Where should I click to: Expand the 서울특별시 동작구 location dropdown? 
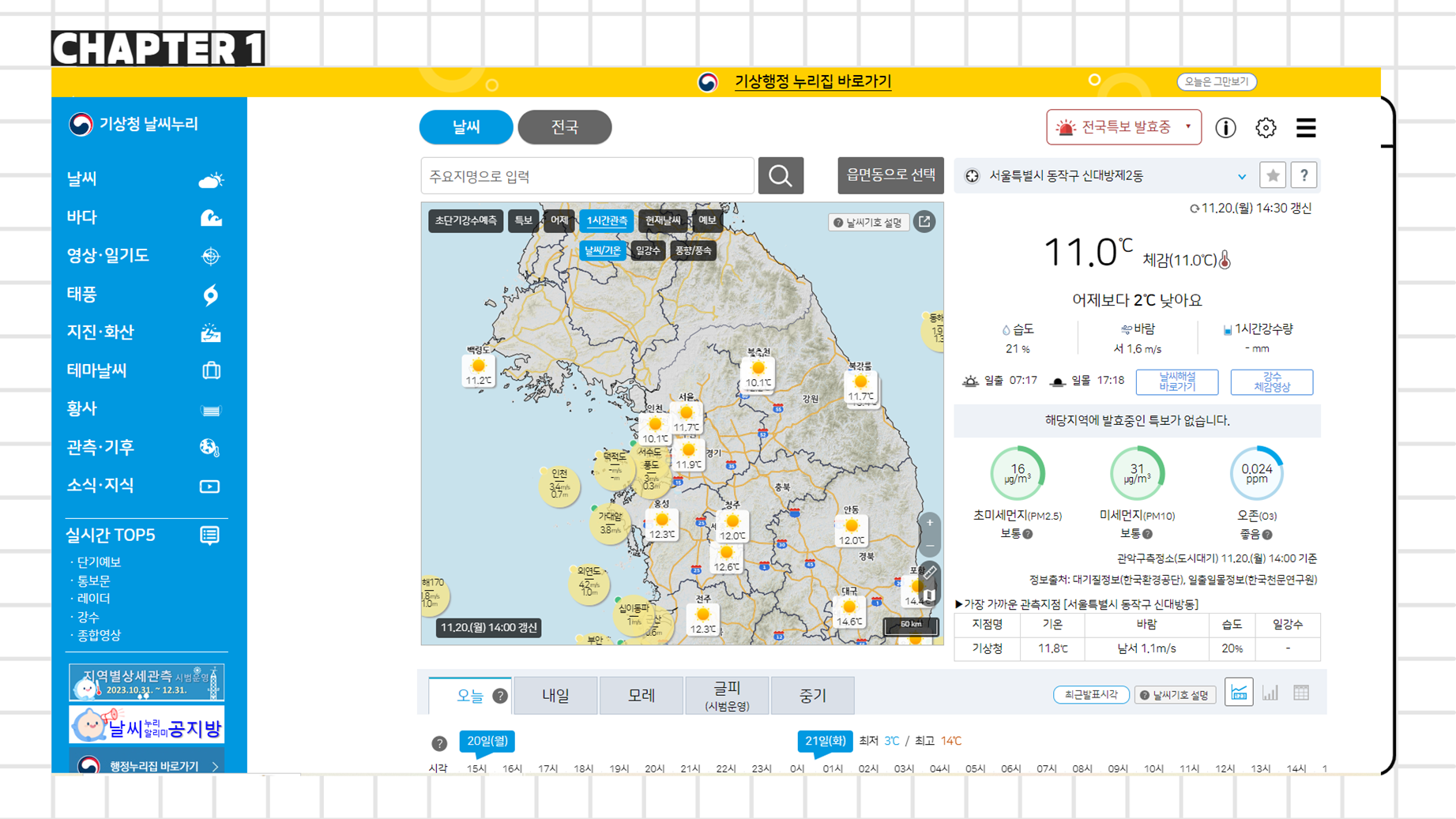point(1242,176)
